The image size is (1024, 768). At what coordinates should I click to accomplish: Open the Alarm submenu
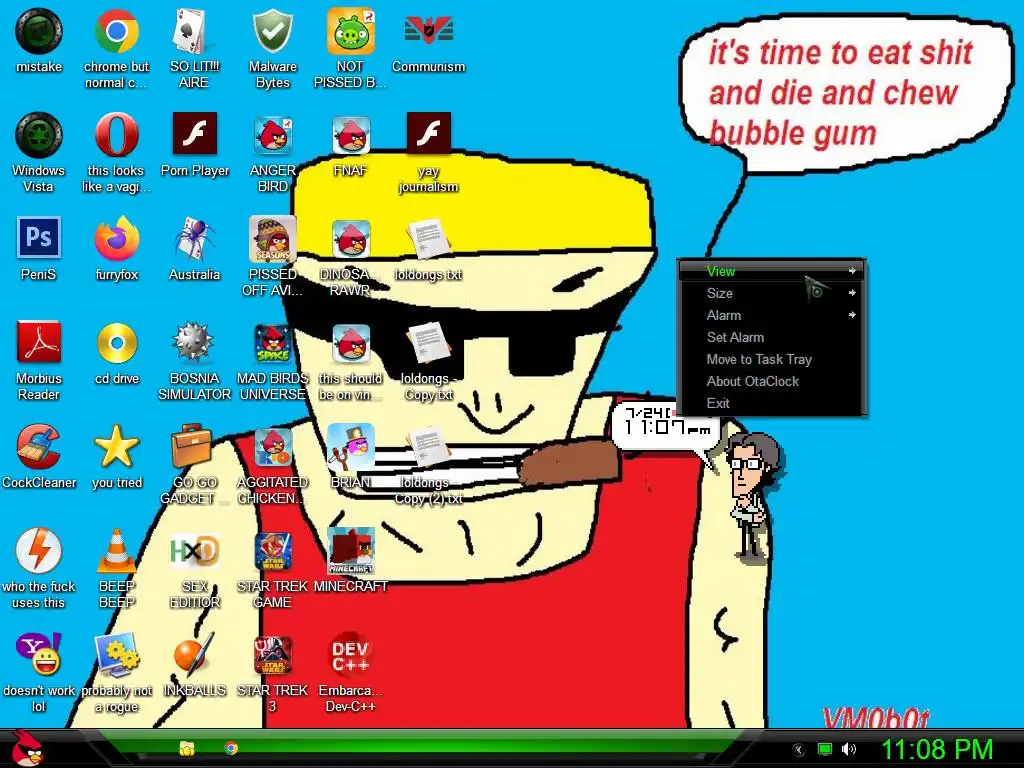point(772,315)
